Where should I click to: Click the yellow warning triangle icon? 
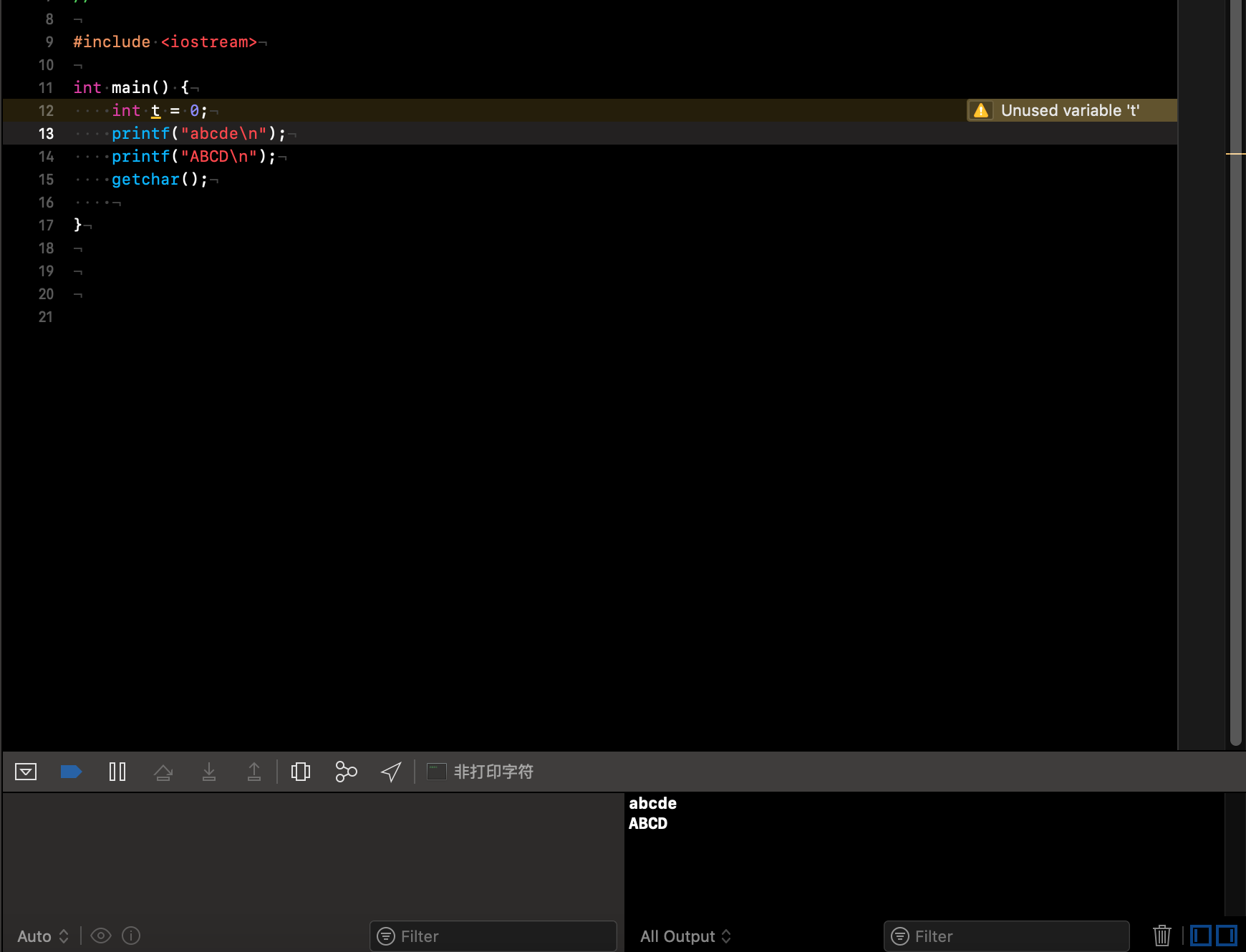coord(981,110)
